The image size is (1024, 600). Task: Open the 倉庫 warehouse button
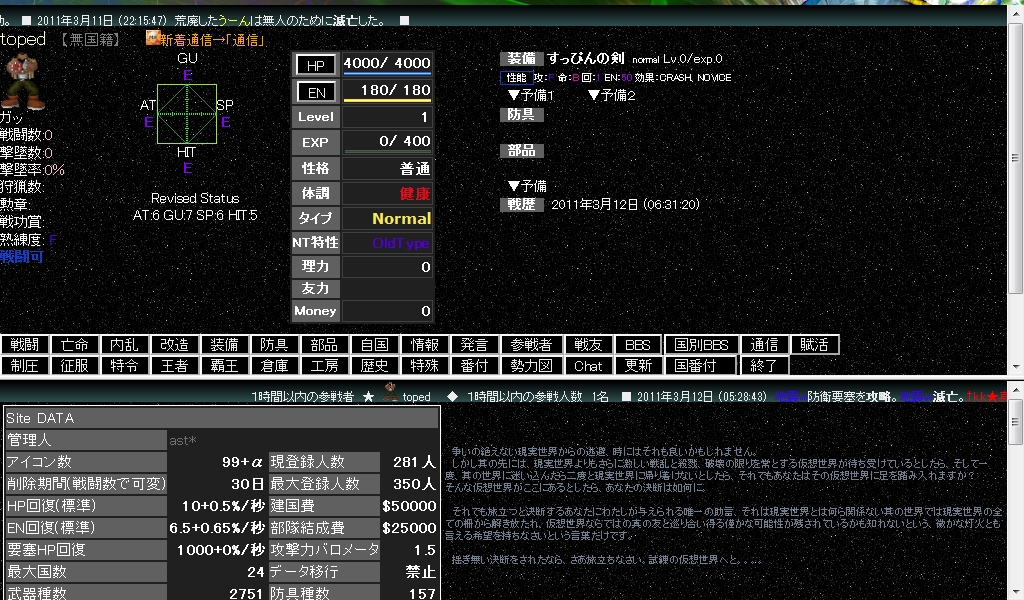click(x=274, y=366)
